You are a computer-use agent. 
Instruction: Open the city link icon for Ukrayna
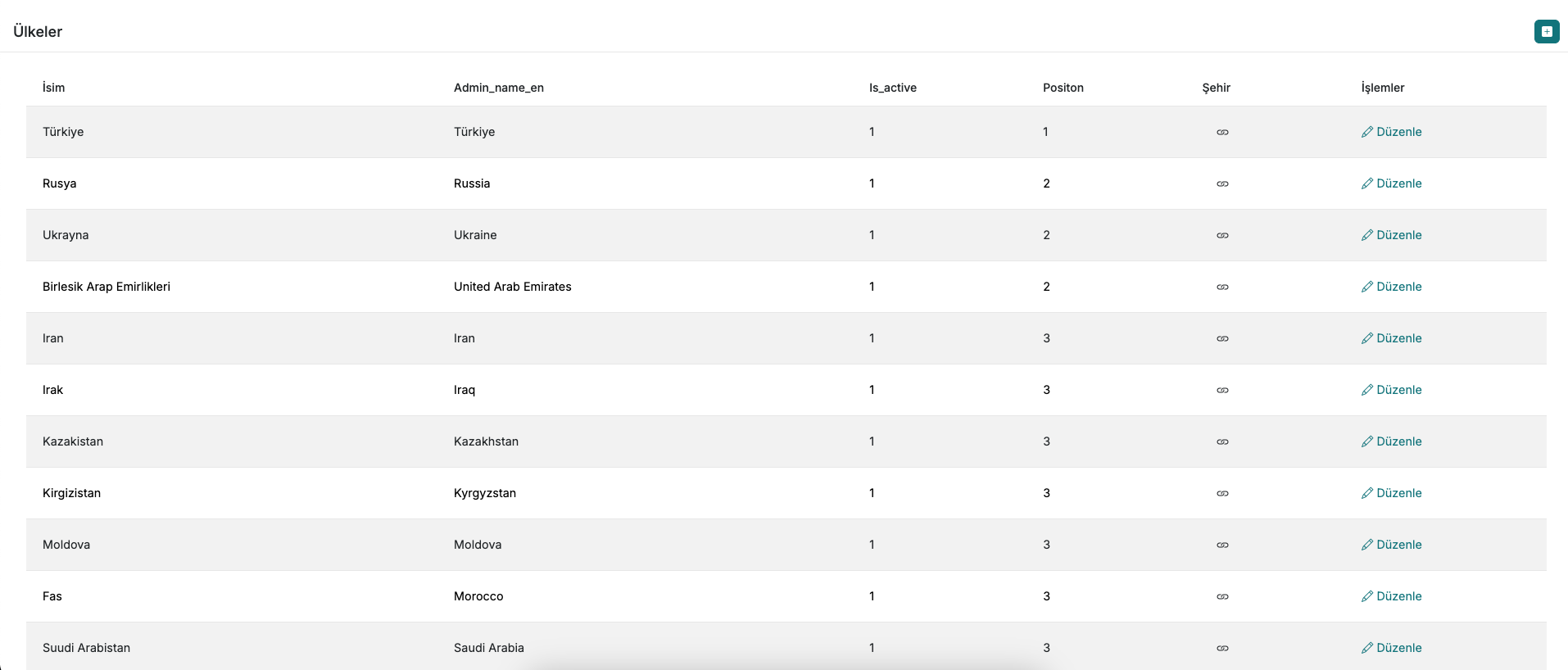1222,235
